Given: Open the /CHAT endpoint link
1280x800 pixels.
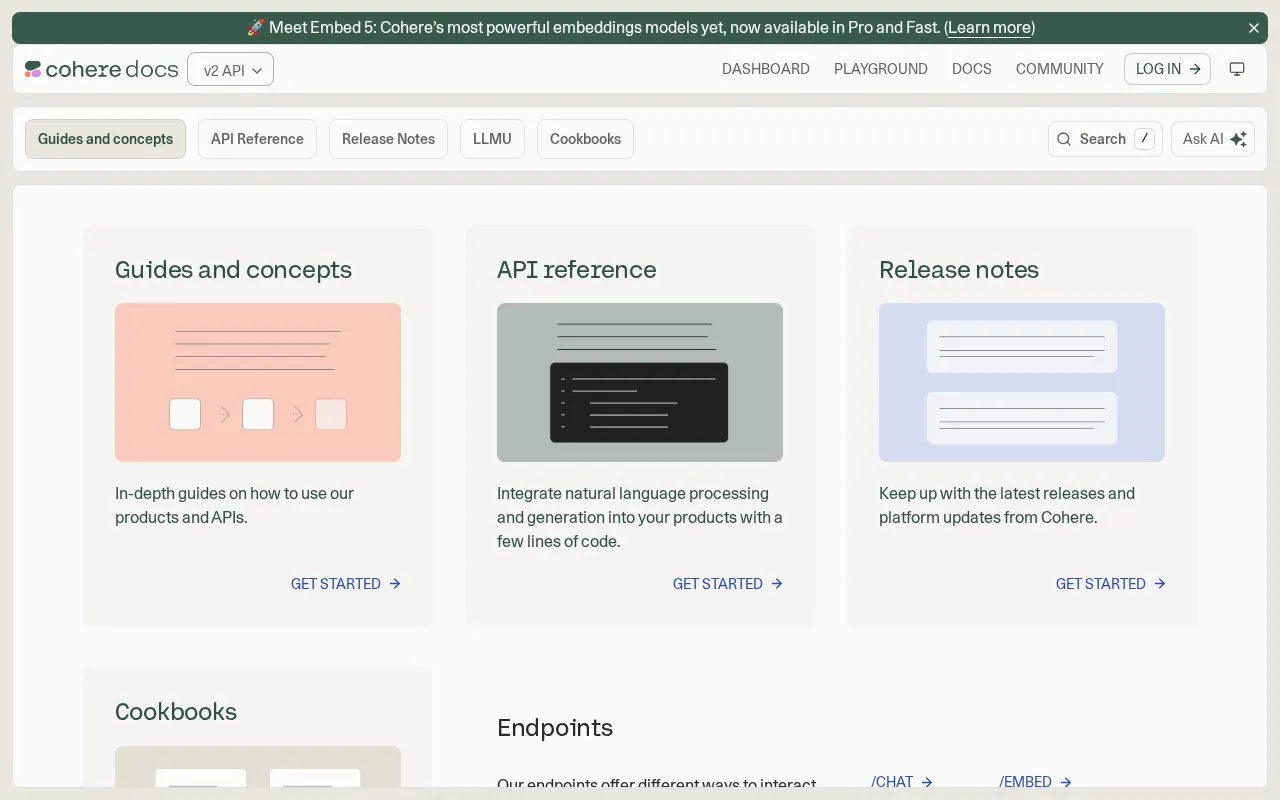Looking at the screenshot, I should click(x=902, y=782).
